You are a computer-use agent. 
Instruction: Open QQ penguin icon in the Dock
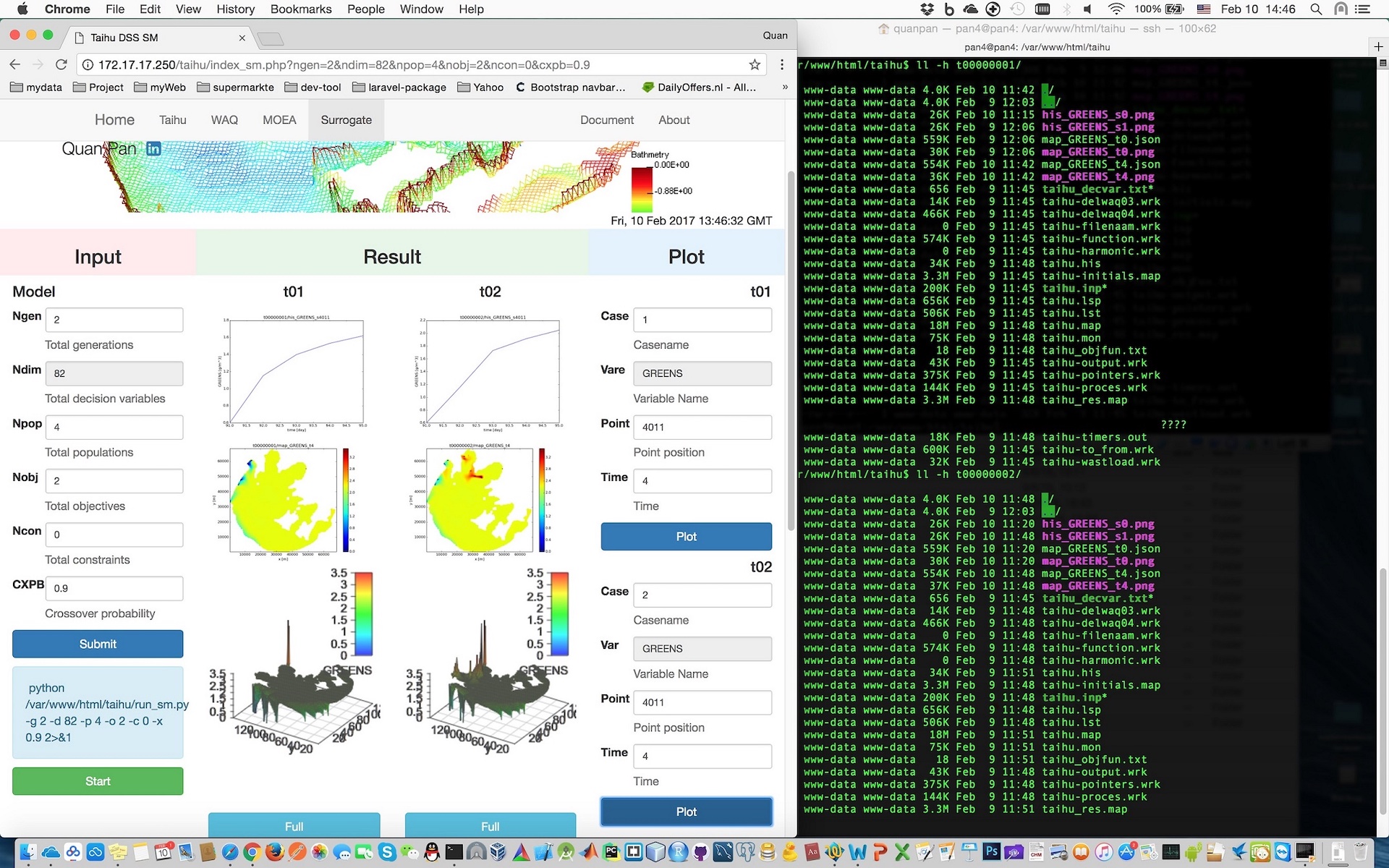432,852
